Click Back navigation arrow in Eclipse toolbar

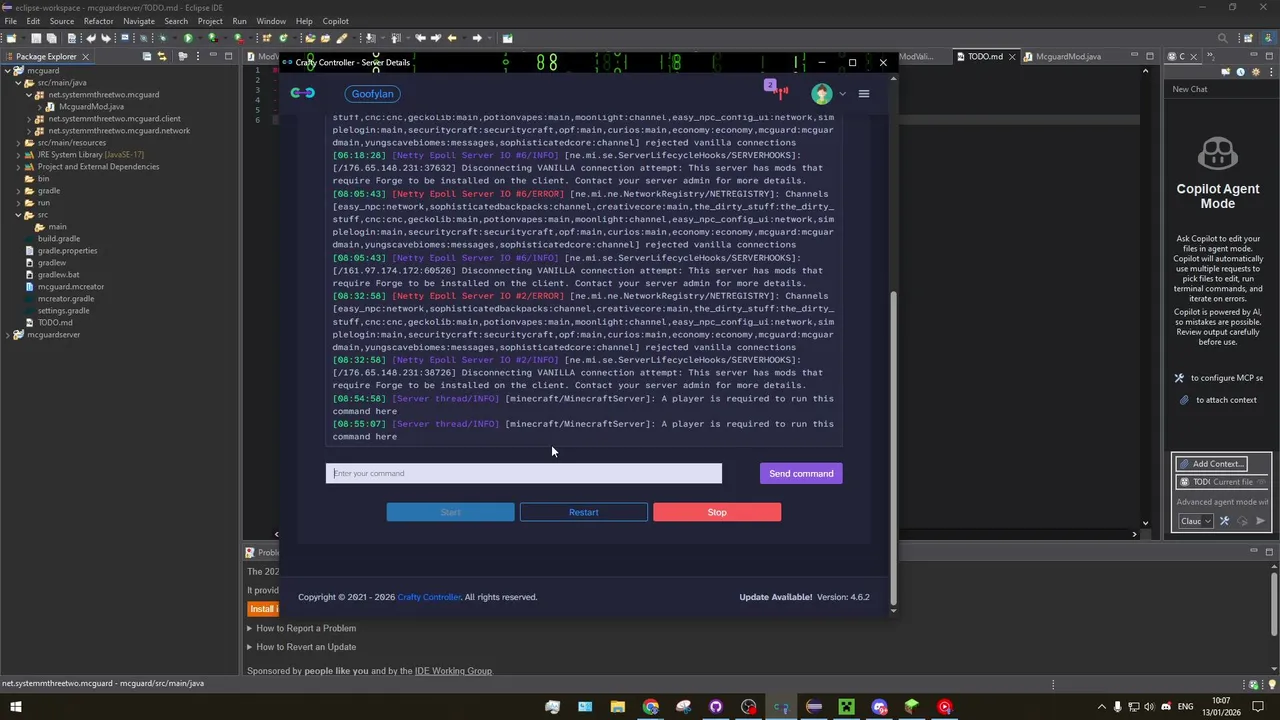pyautogui.click(x=452, y=38)
